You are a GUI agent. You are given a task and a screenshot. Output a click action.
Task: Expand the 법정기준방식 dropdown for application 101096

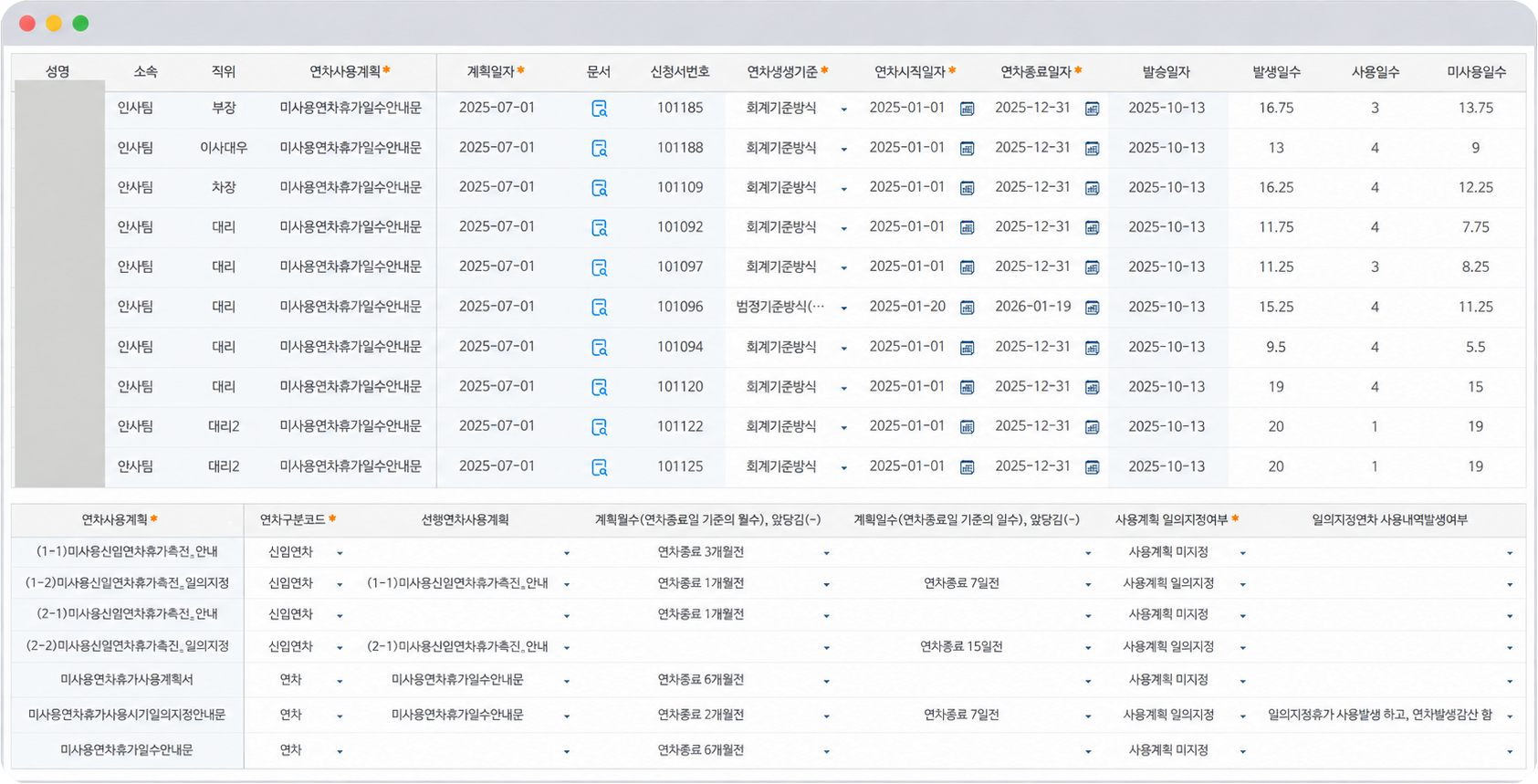coord(843,308)
